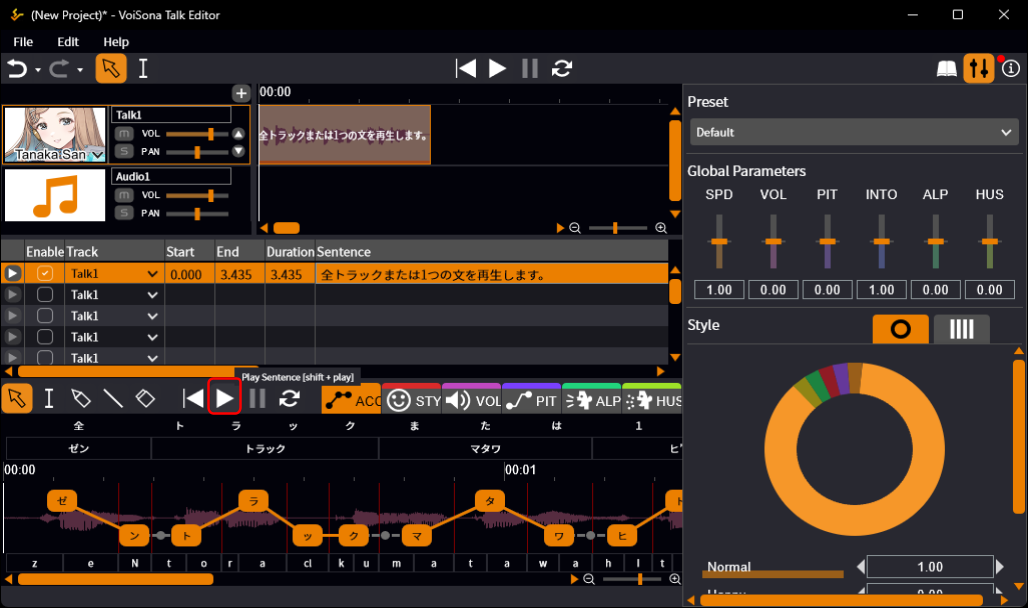Toggle the parameter sliders panel icon
This screenshot has height=608, width=1028.
coord(979,68)
